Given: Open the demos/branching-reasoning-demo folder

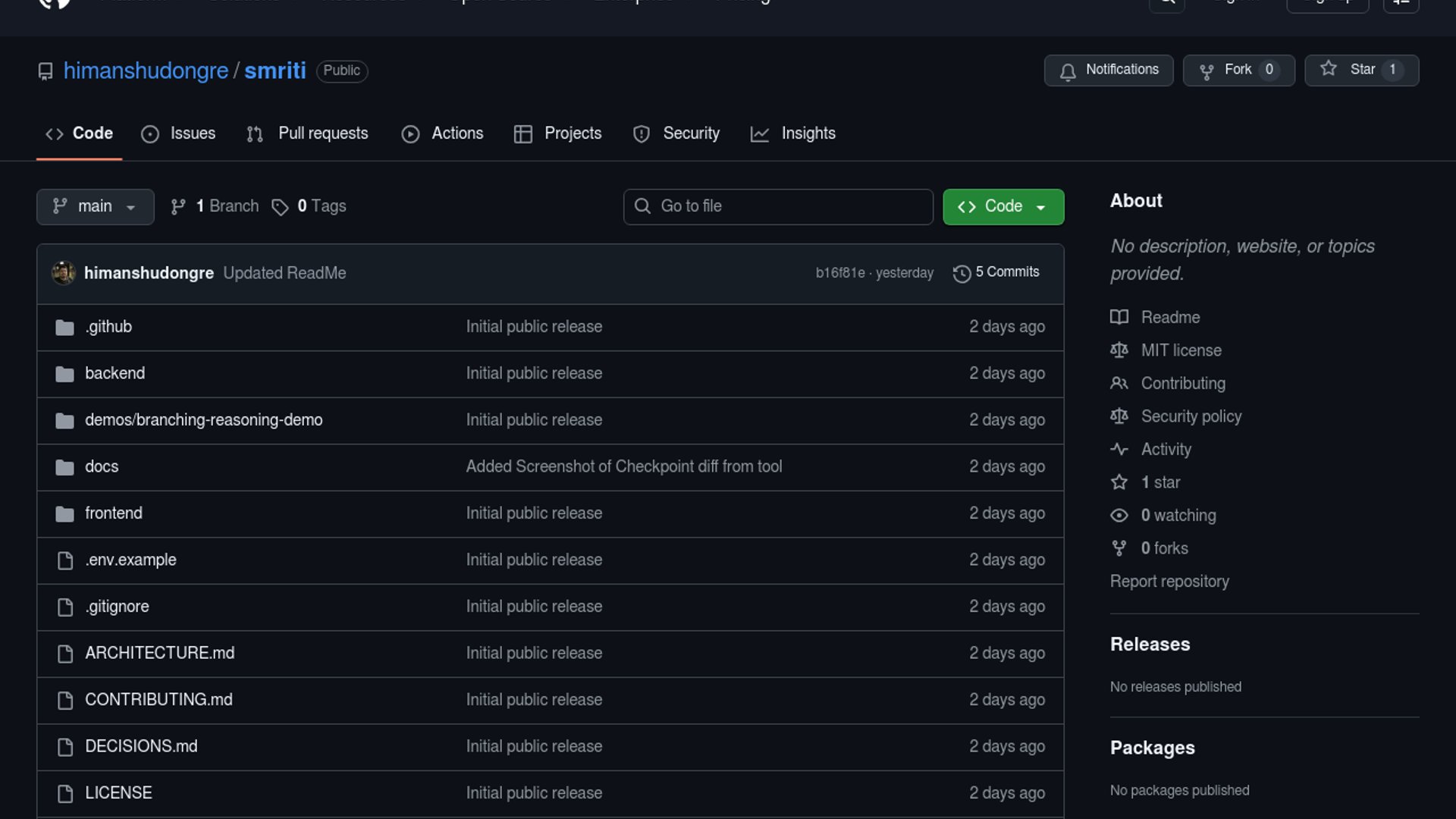Looking at the screenshot, I should 203,420.
